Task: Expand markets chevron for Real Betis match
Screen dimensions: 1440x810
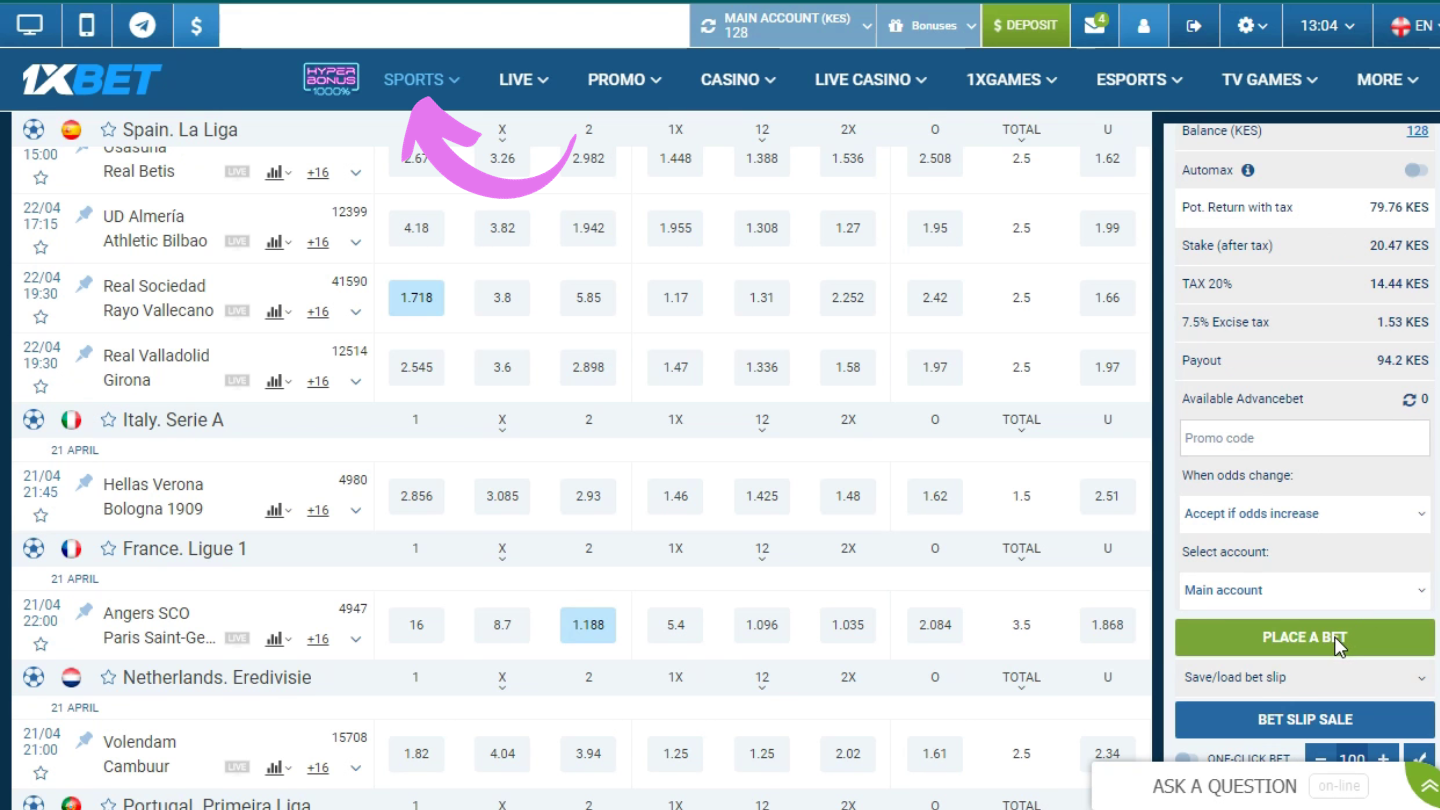Action: (355, 173)
